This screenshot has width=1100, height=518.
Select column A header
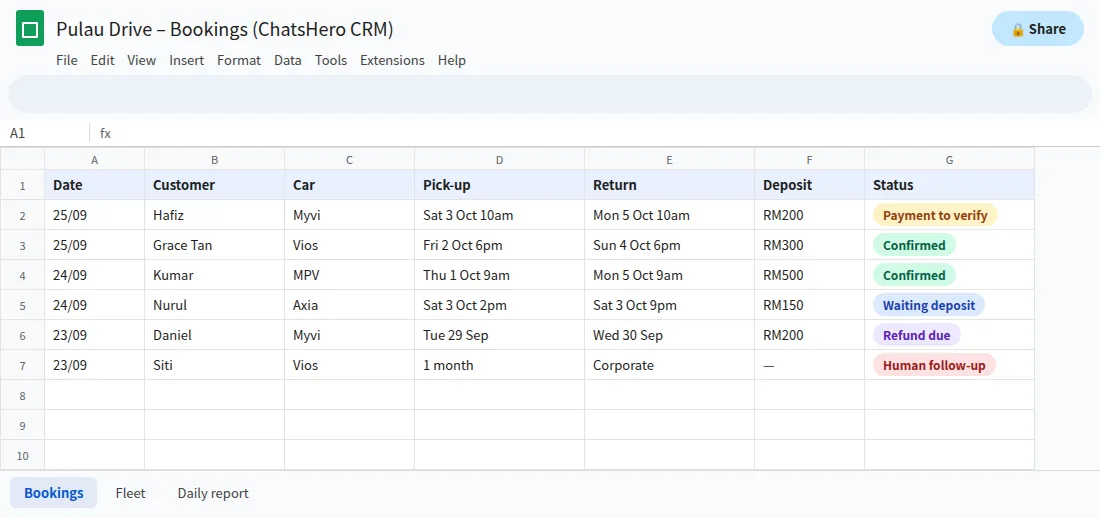coord(95,159)
